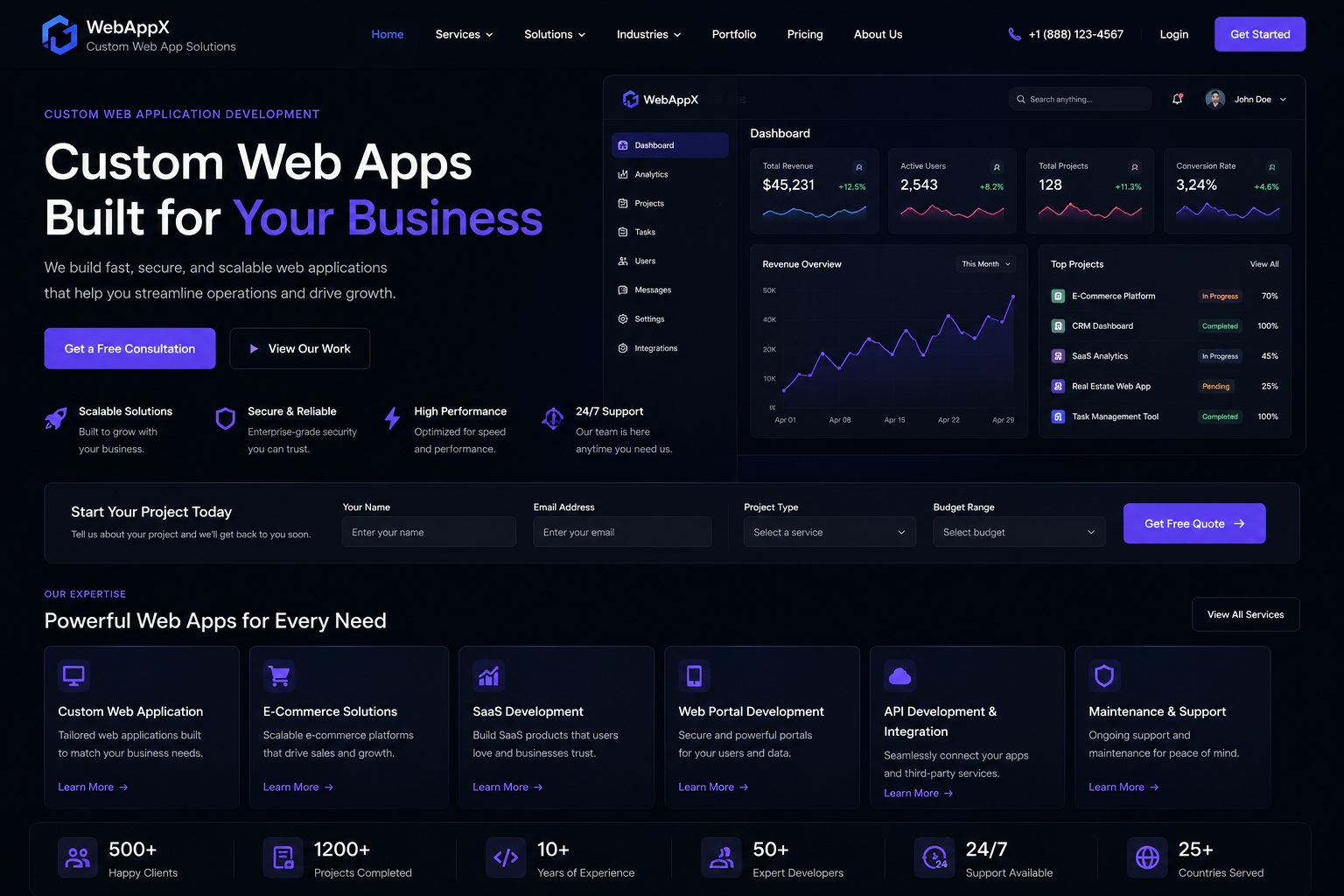Click the lightning bolt High Performance icon

(392, 419)
